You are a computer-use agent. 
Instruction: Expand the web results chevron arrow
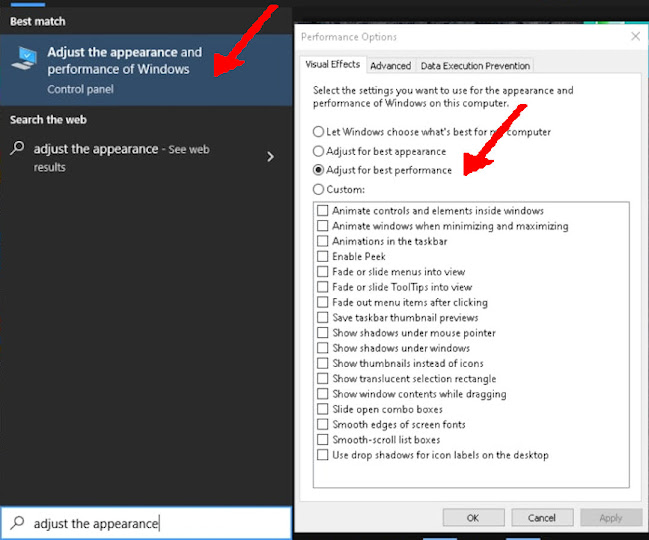pyautogui.click(x=270, y=157)
